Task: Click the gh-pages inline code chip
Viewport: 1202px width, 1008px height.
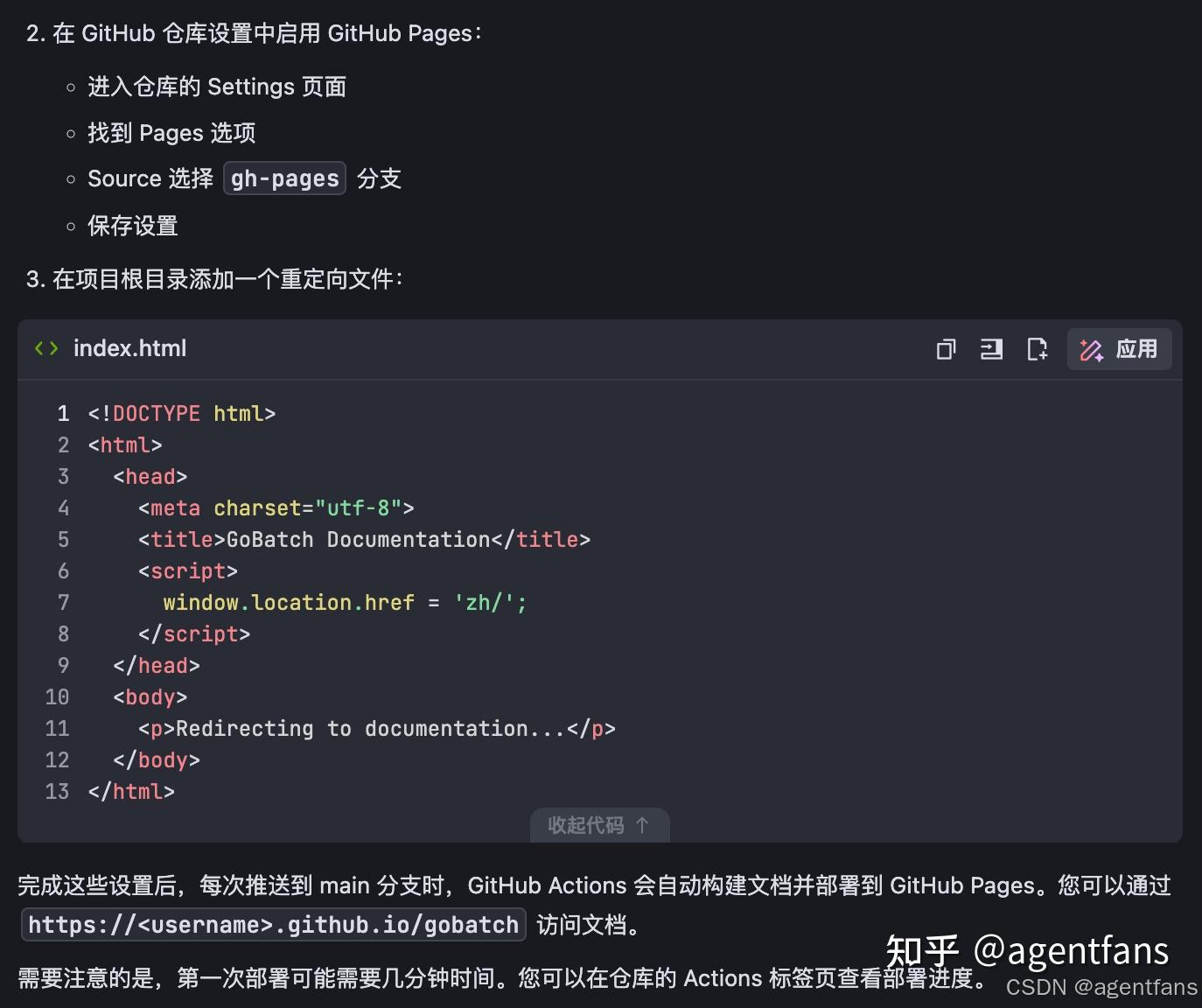Action: [284, 178]
